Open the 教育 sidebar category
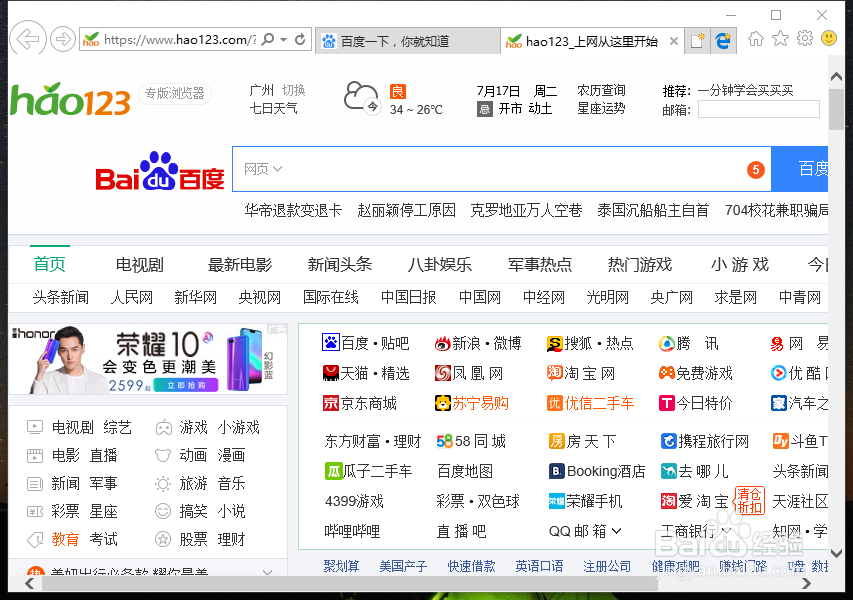 (x=65, y=539)
